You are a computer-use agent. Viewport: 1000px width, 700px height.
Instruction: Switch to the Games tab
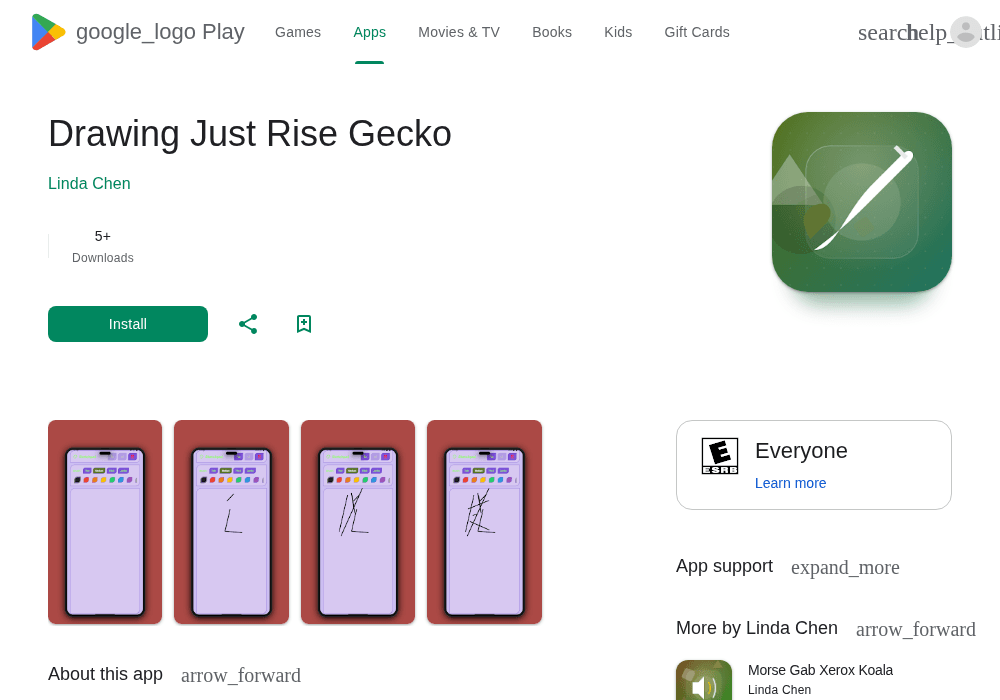click(x=298, y=32)
